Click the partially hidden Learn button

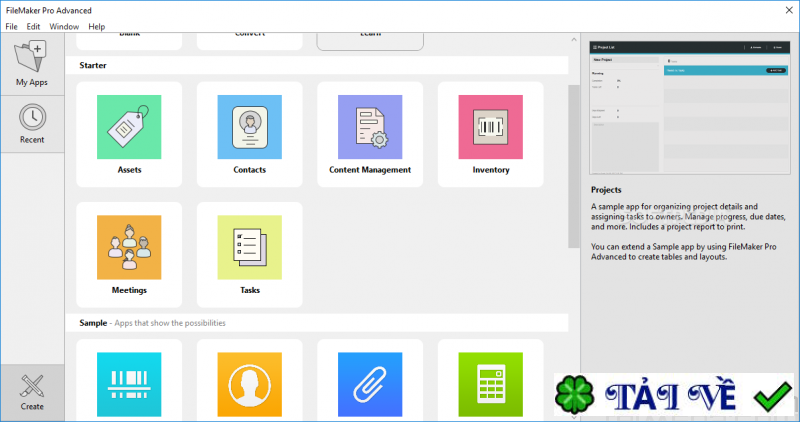click(370, 42)
